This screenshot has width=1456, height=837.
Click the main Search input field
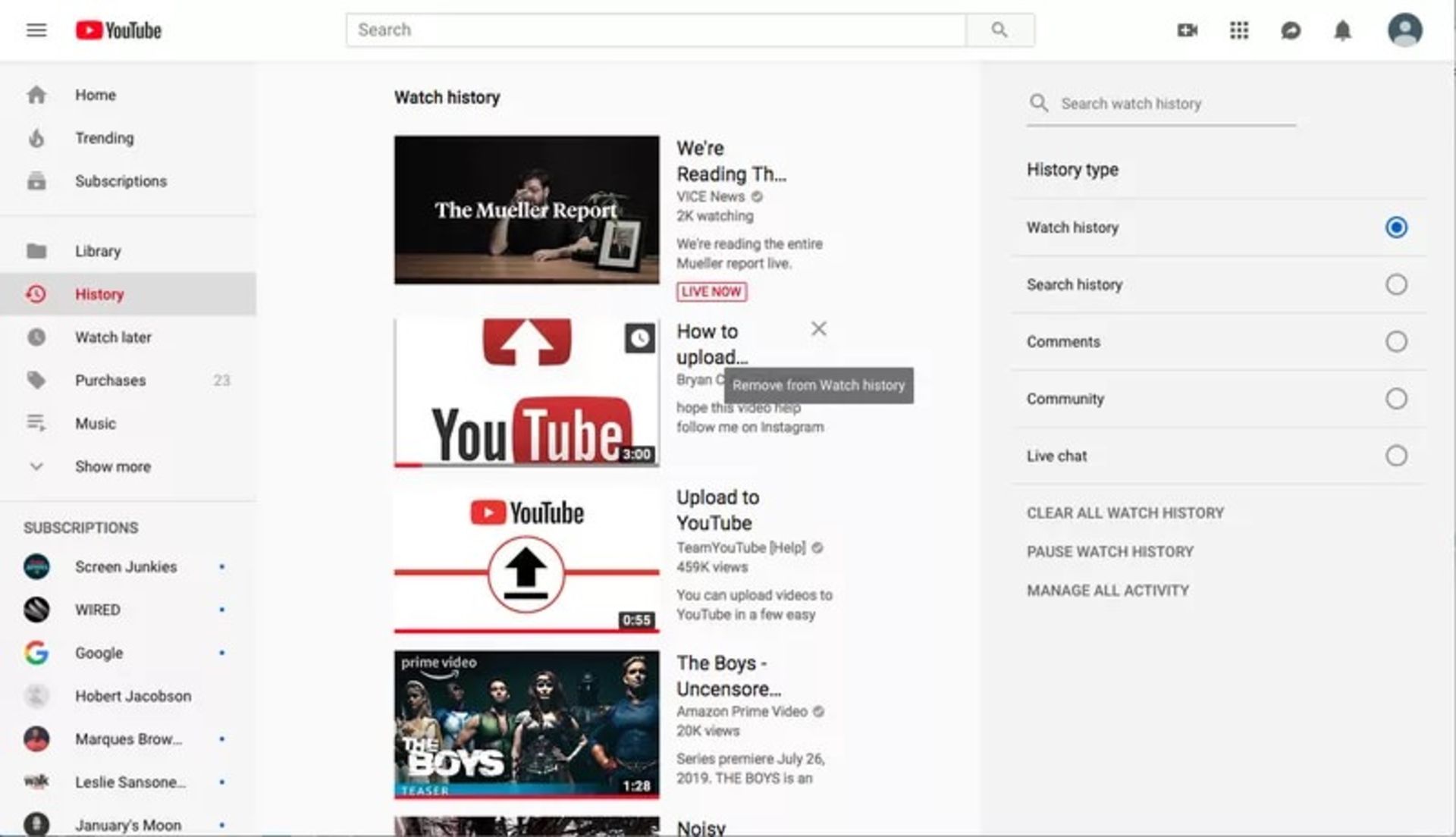[656, 30]
